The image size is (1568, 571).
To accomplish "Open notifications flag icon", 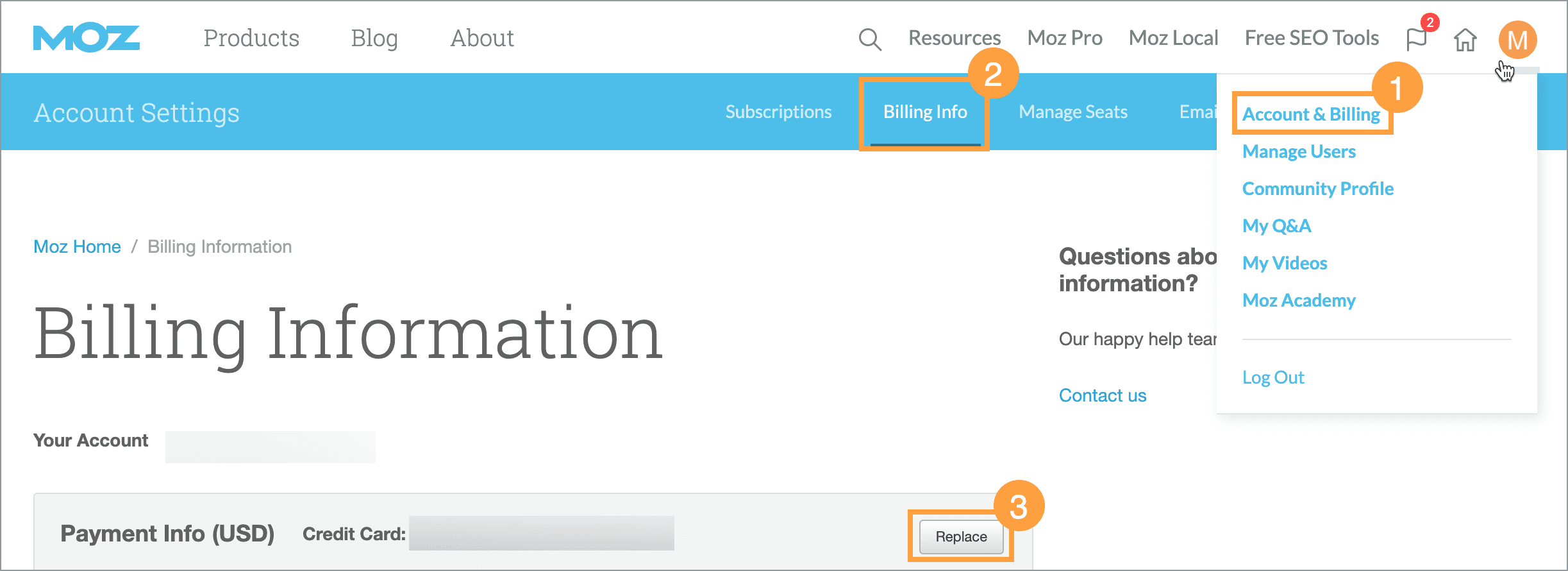I will tap(1416, 39).
